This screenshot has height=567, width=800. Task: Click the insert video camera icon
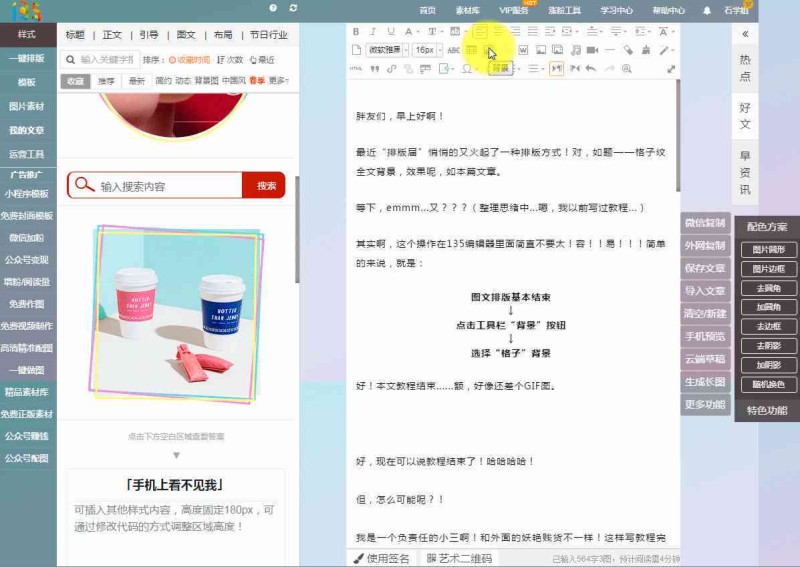(x=593, y=50)
